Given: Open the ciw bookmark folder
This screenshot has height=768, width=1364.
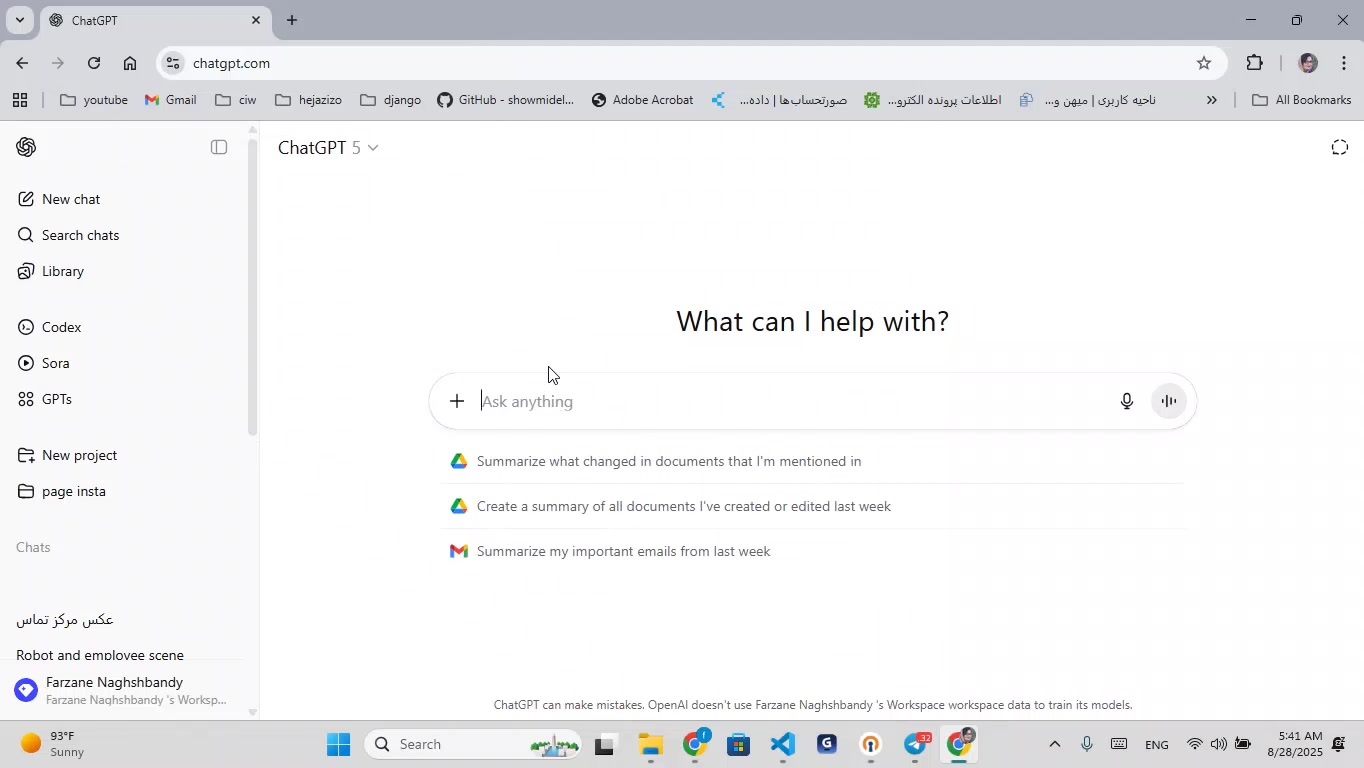Looking at the screenshot, I should coord(236,100).
